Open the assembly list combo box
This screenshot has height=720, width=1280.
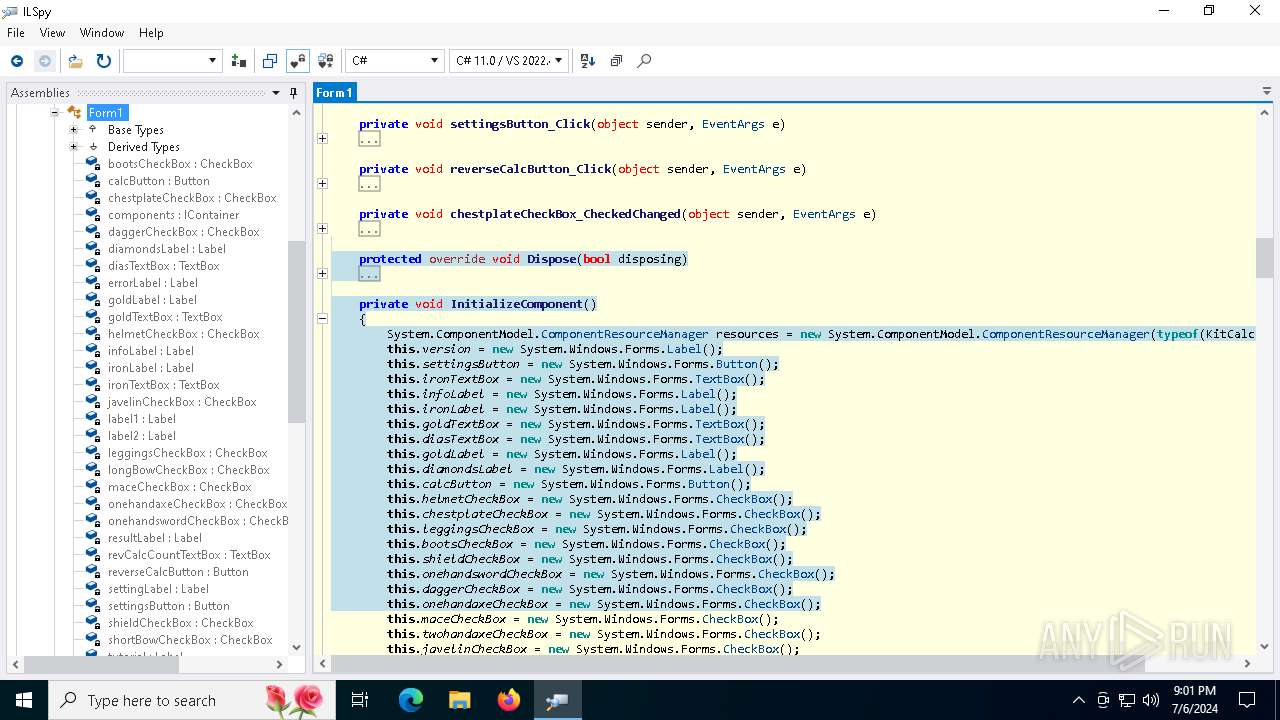[172, 61]
